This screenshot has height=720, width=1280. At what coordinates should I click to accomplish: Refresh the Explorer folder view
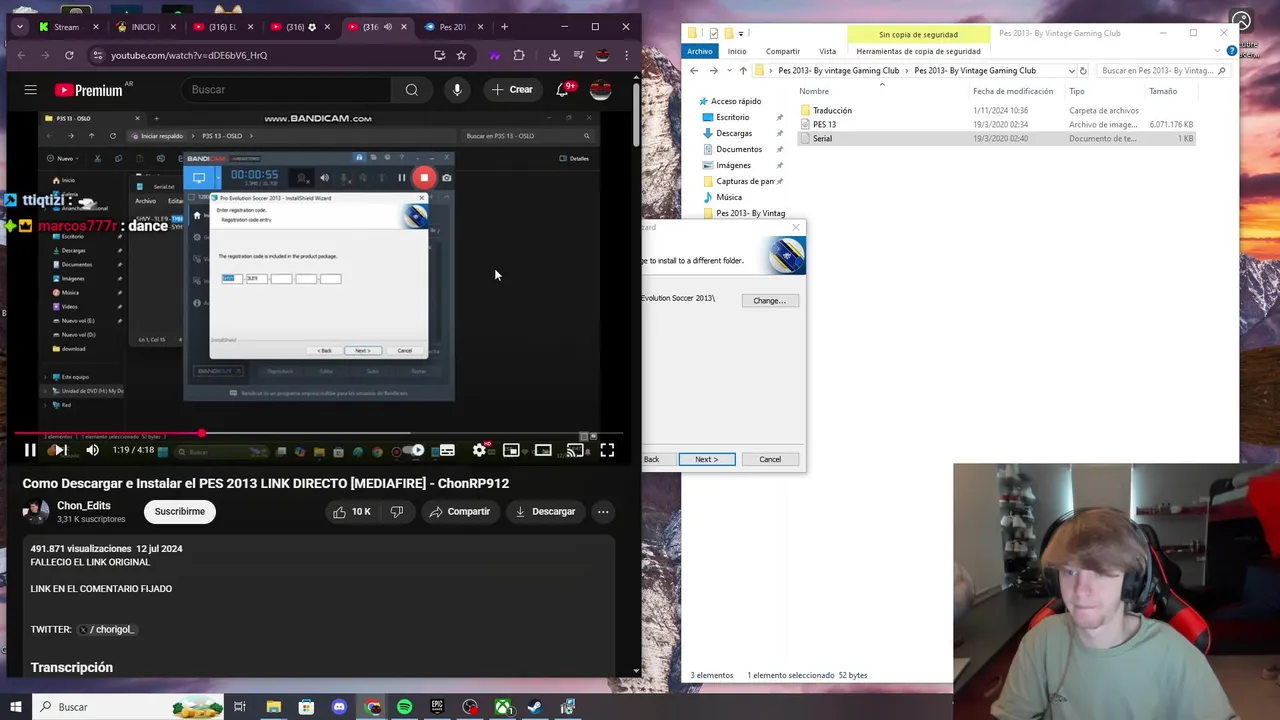(1083, 71)
